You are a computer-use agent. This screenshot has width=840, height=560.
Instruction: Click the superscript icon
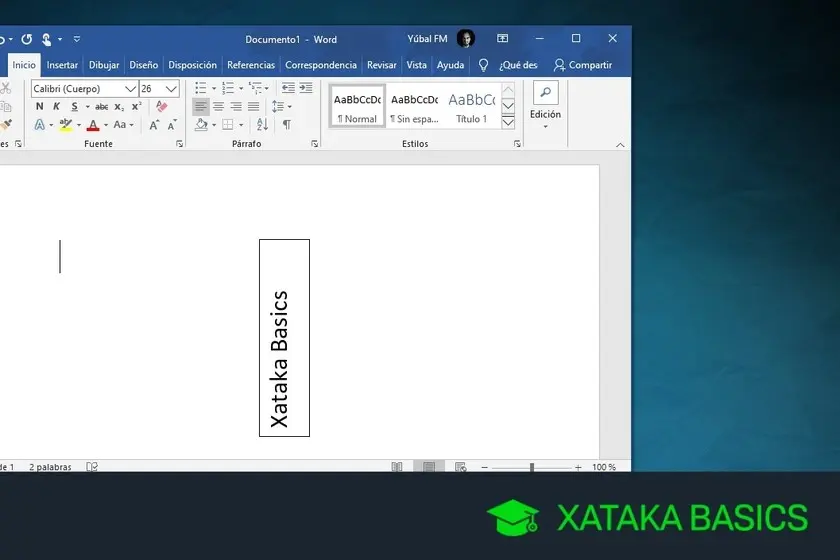(136, 107)
